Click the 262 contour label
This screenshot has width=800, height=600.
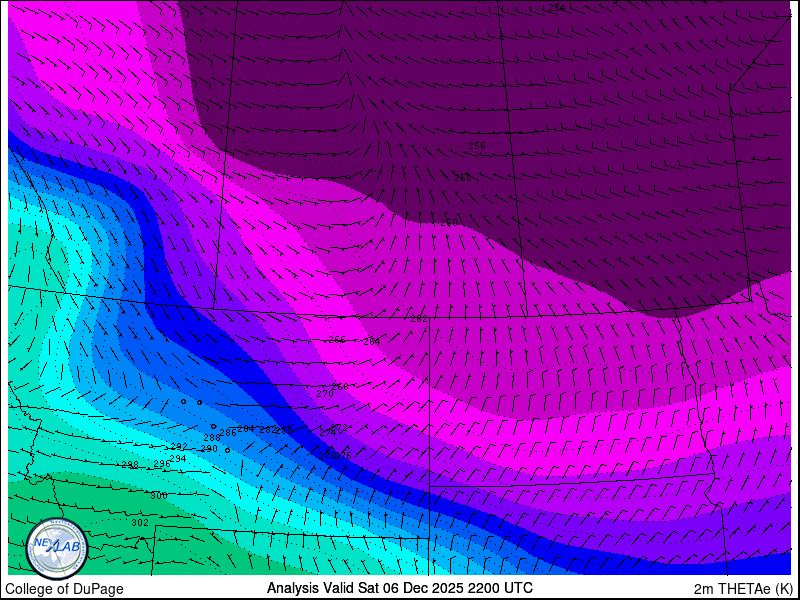click(x=418, y=319)
